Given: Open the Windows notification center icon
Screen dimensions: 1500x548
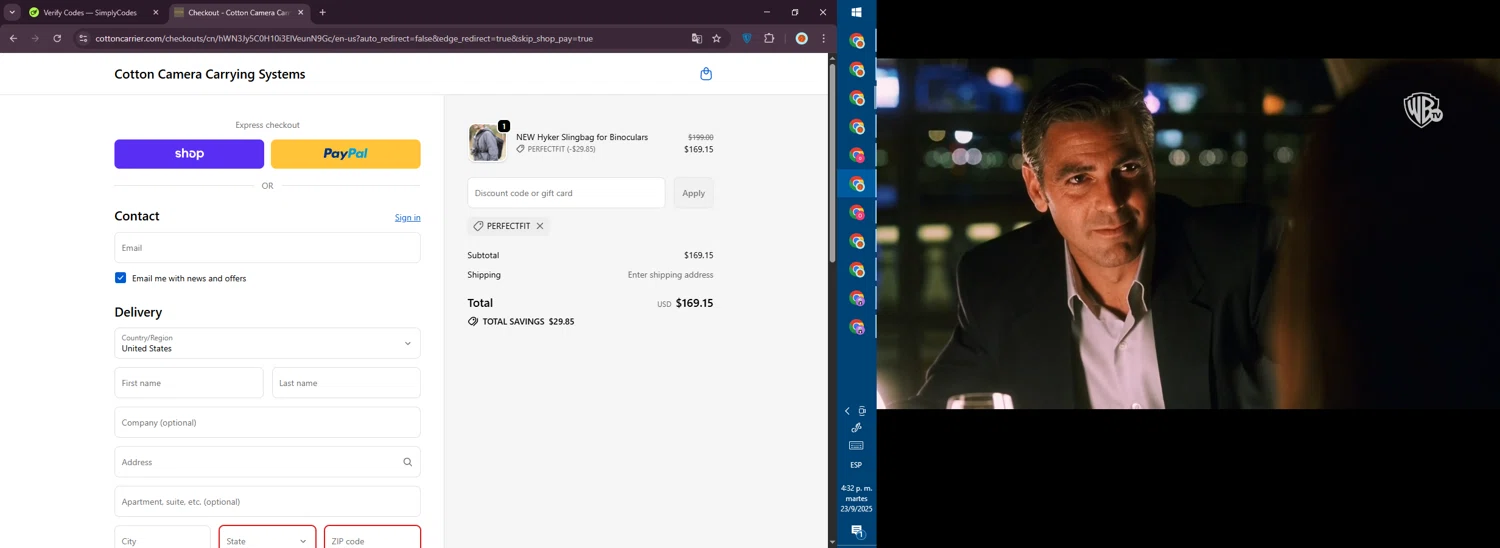Looking at the screenshot, I should tap(857, 532).
